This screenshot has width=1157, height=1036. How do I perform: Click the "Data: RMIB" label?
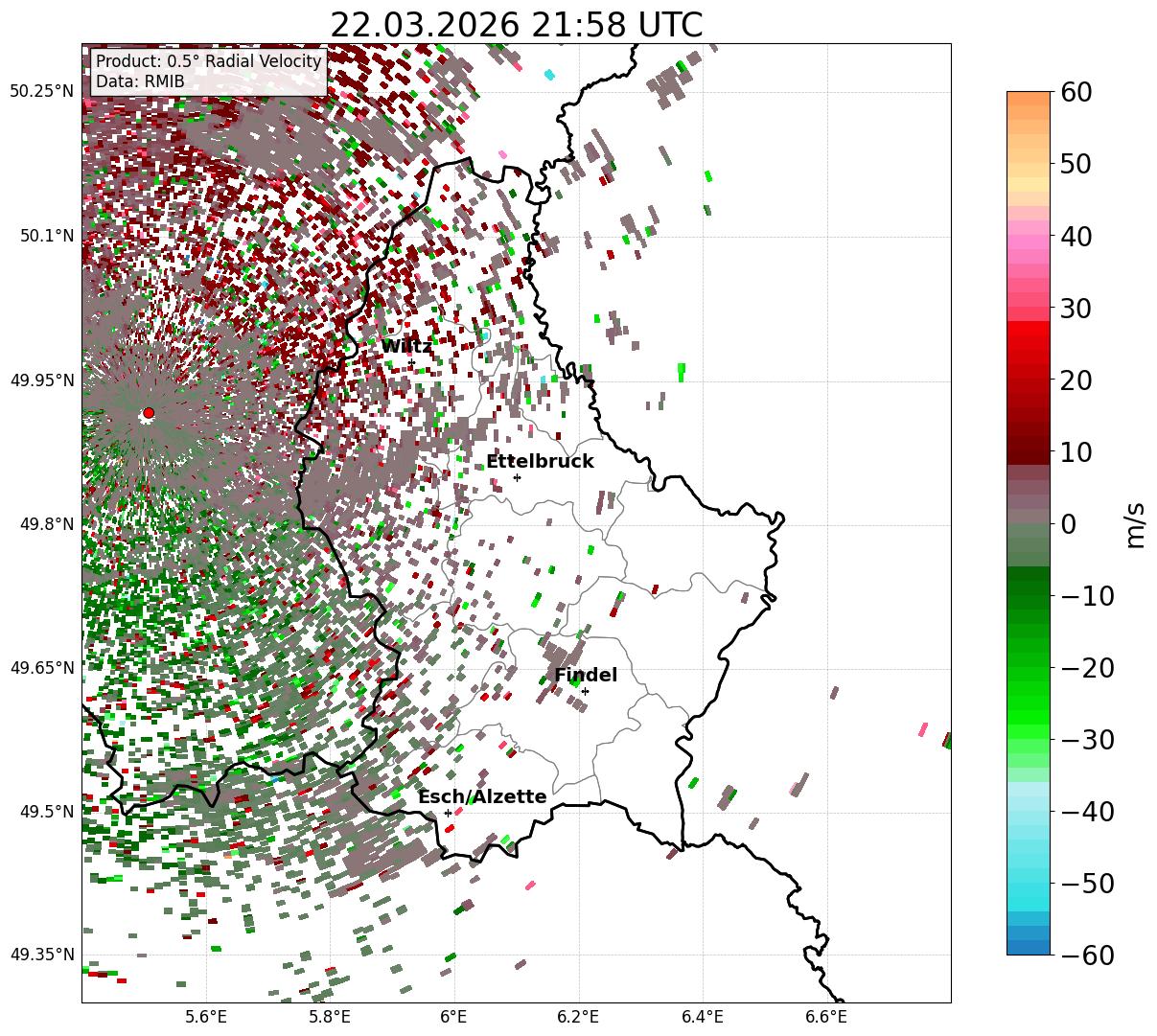(x=140, y=81)
